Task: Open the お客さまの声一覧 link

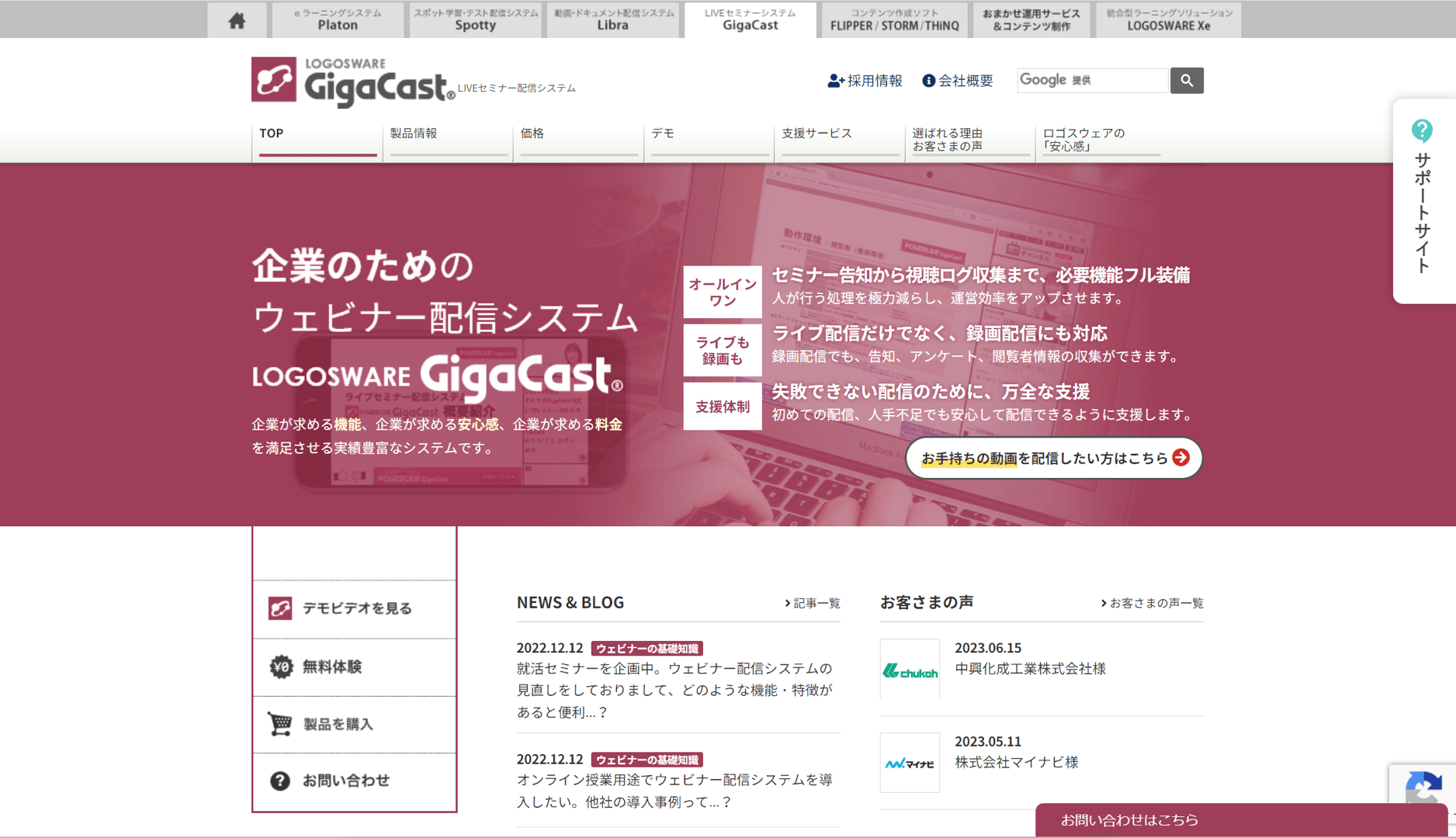Action: point(1152,603)
